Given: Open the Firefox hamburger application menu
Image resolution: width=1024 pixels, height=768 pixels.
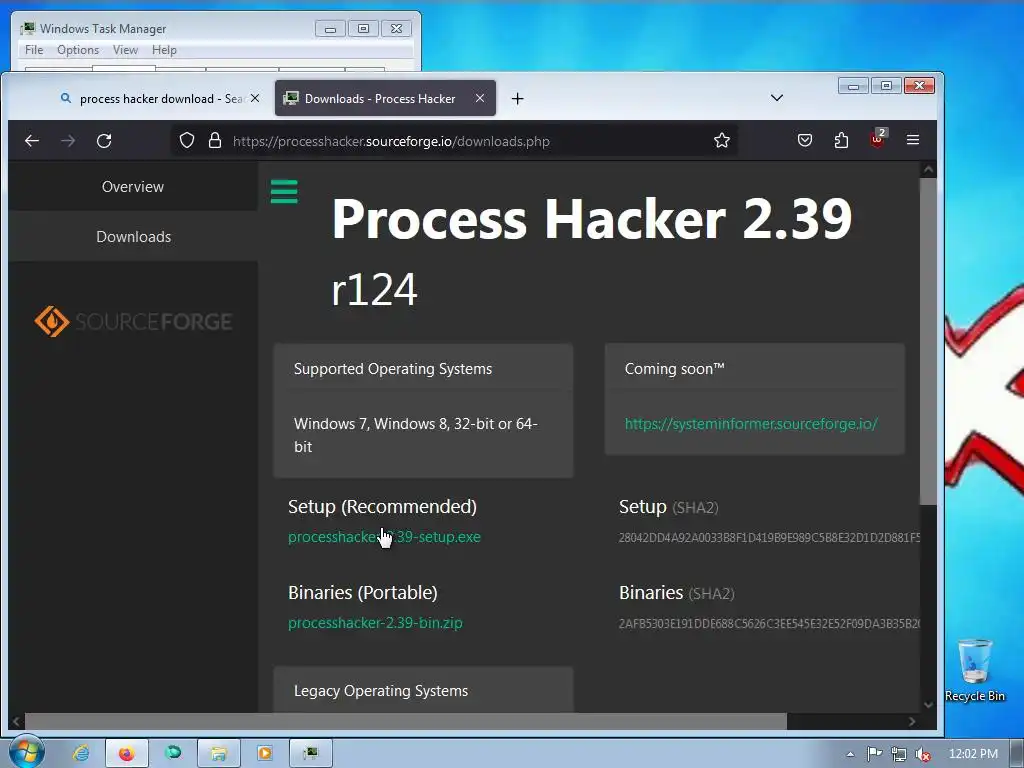Looking at the screenshot, I should tap(913, 140).
